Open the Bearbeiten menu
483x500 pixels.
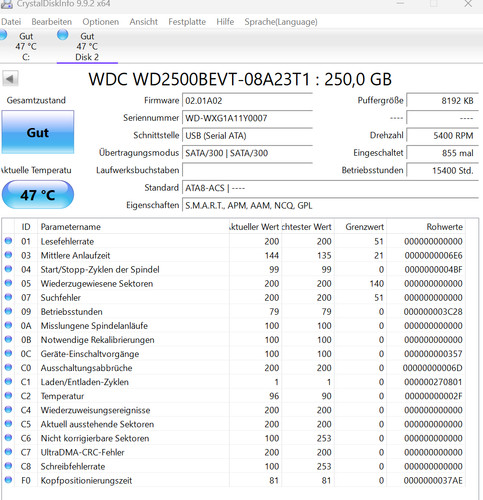52,22
